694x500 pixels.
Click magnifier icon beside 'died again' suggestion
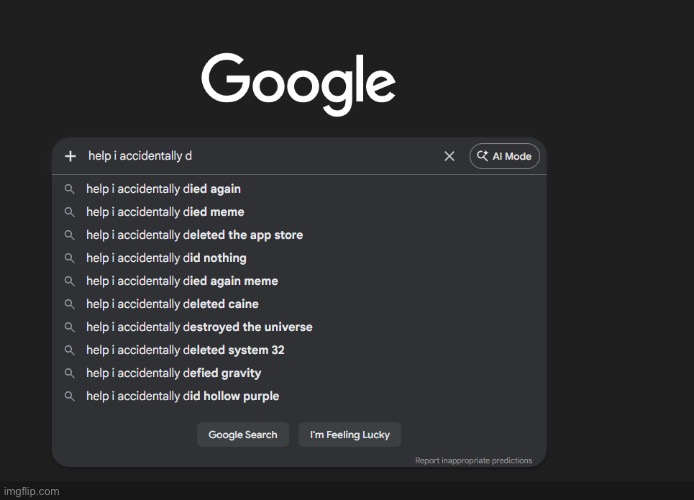pyautogui.click(x=70, y=189)
